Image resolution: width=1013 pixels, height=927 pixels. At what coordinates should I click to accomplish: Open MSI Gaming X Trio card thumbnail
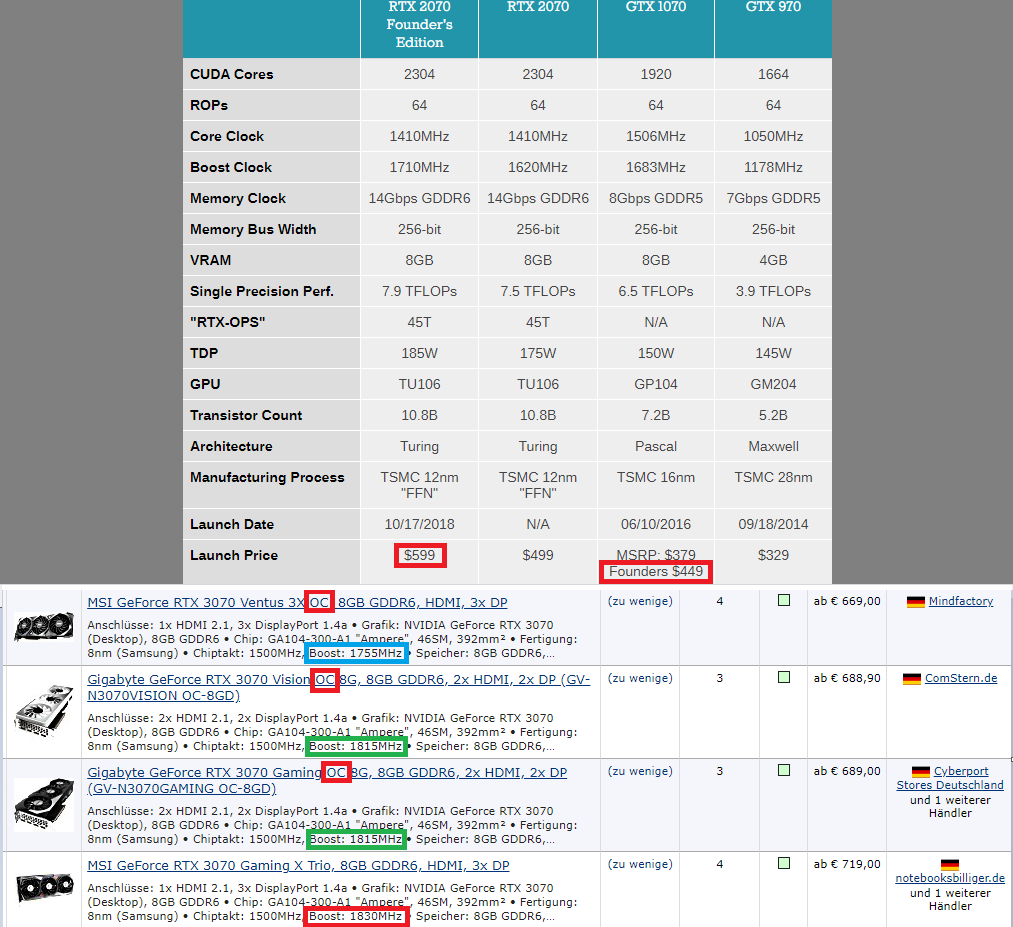point(44,888)
